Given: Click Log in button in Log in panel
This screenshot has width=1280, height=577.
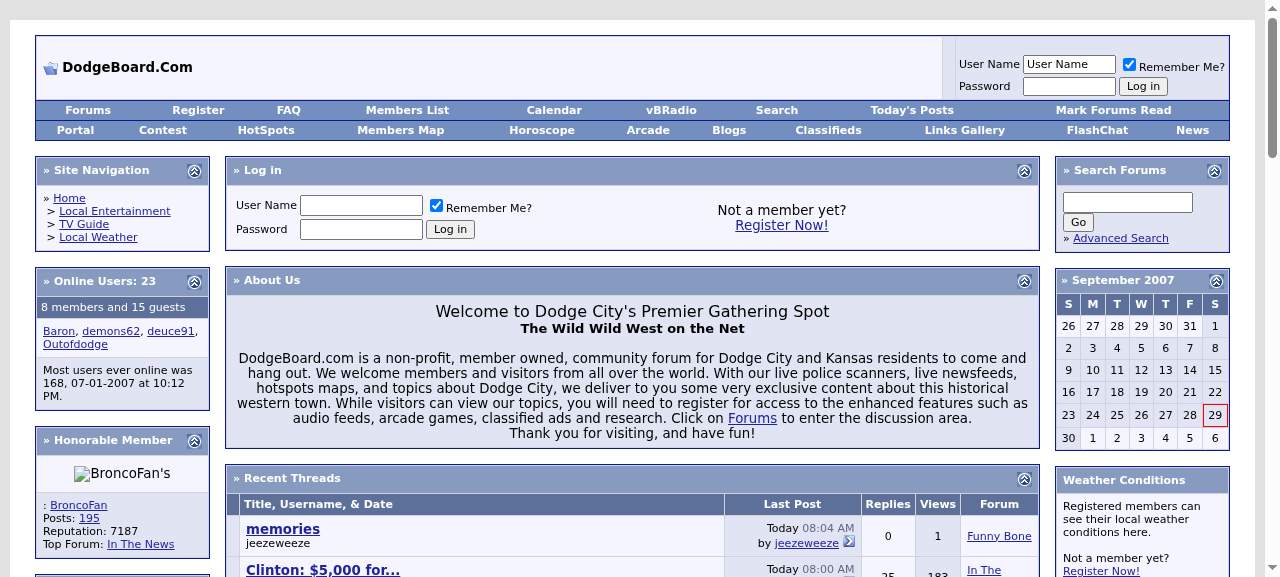Looking at the screenshot, I should coord(450,229).
